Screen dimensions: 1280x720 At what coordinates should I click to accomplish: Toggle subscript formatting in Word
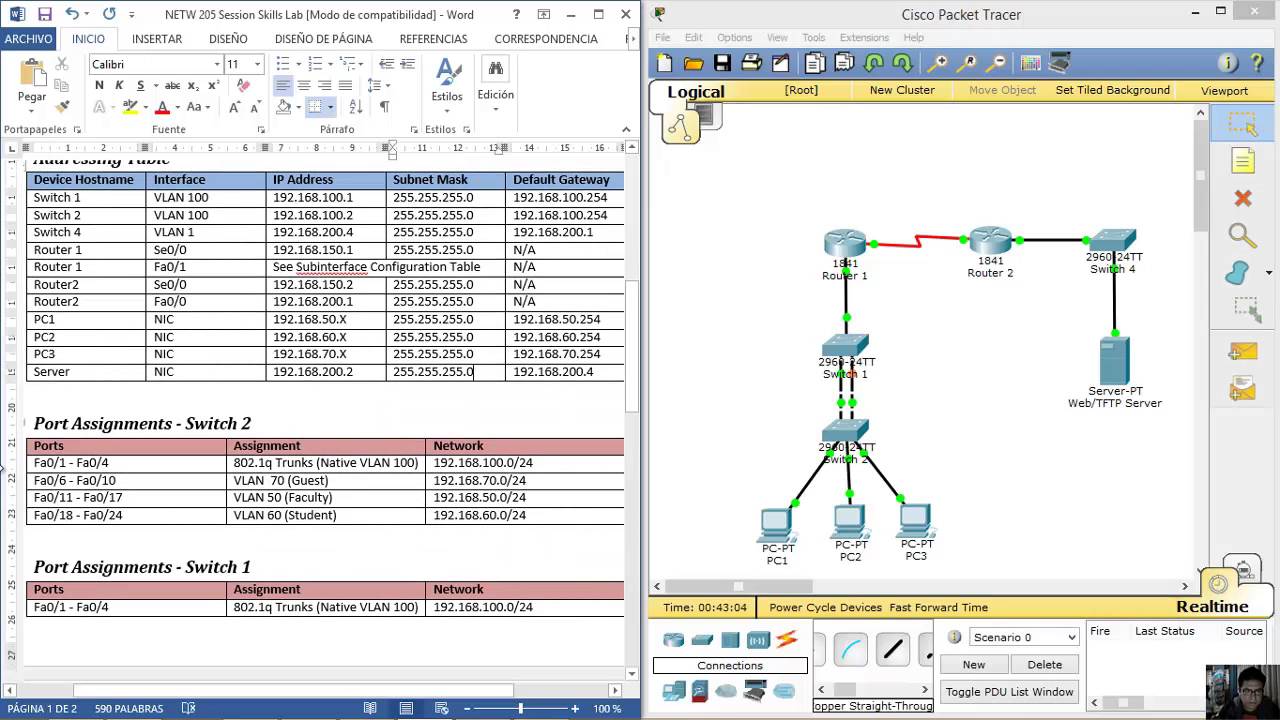click(193, 85)
